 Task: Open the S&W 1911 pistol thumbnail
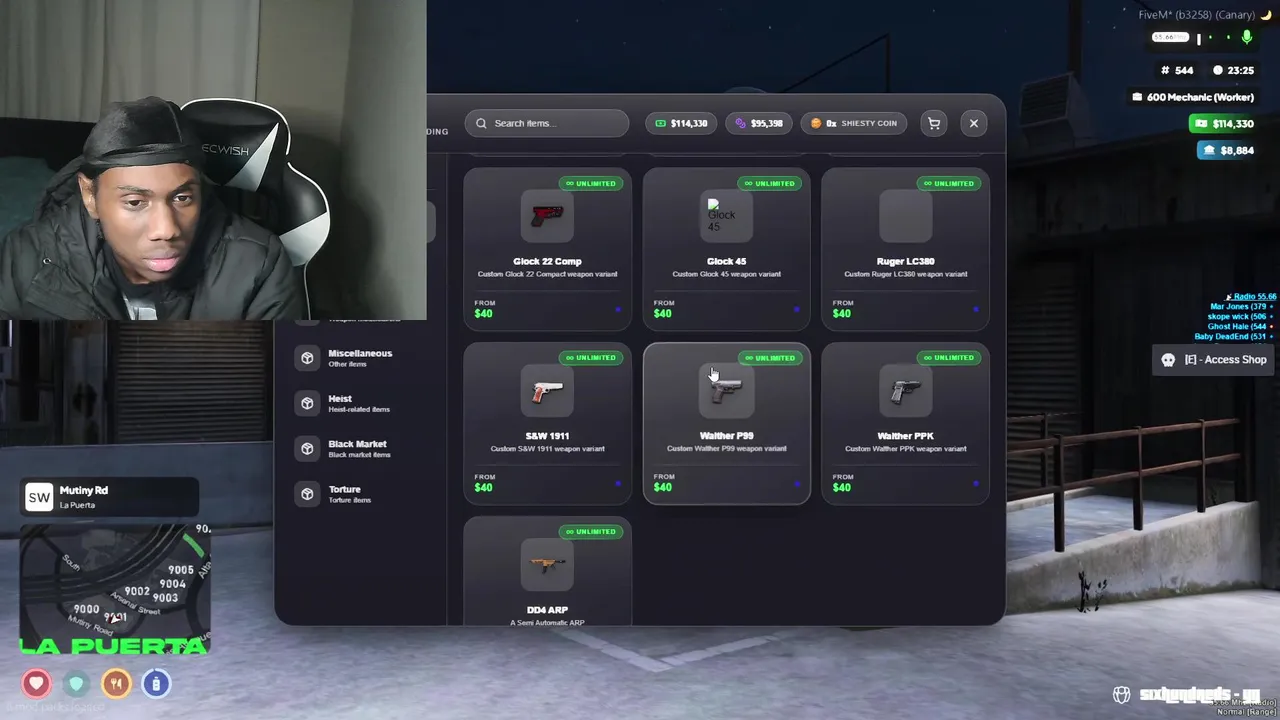[x=547, y=390]
